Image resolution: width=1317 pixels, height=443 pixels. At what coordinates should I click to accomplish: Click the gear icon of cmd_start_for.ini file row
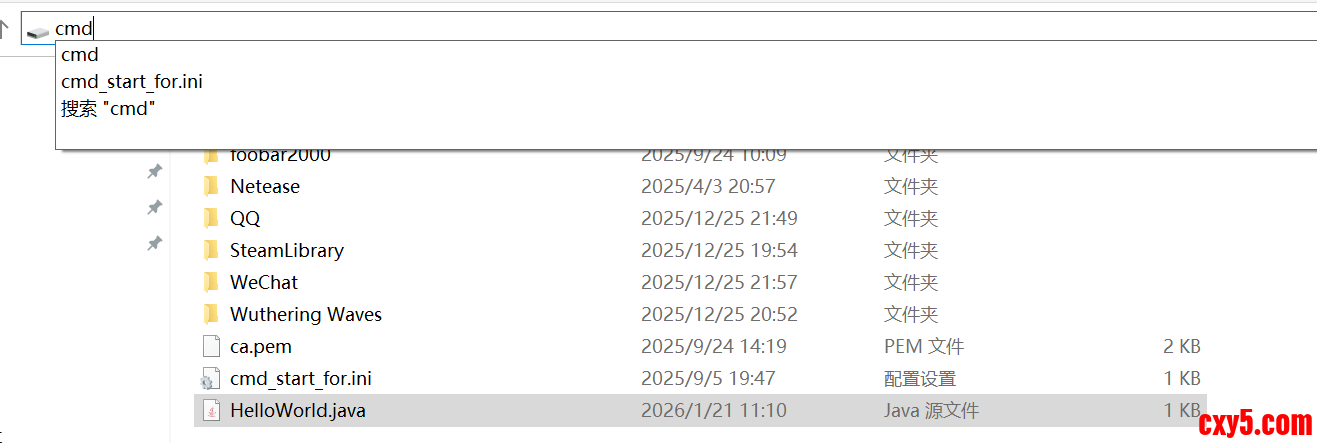tap(210, 379)
